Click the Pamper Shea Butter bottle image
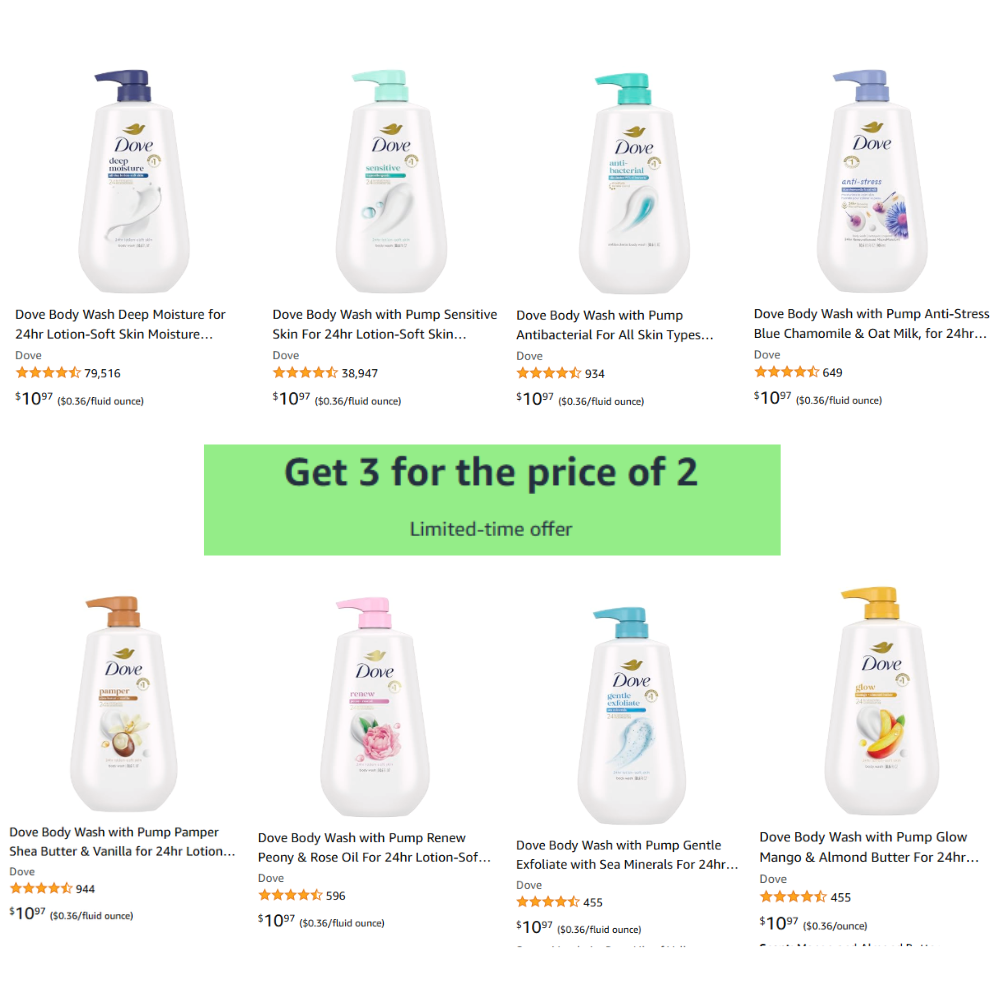The image size is (1000, 1000). (x=124, y=705)
